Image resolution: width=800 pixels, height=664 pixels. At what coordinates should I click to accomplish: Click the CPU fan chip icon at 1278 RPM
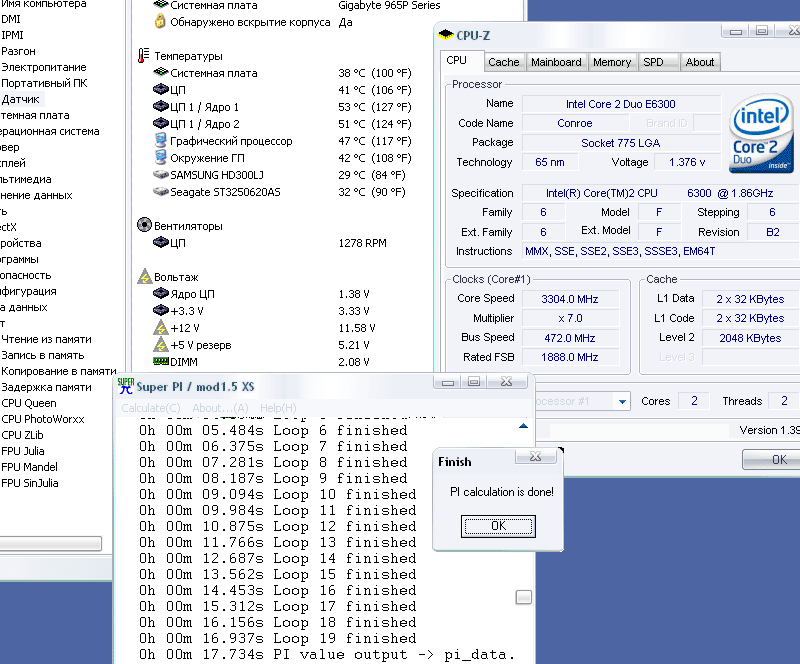(x=161, y=242)
